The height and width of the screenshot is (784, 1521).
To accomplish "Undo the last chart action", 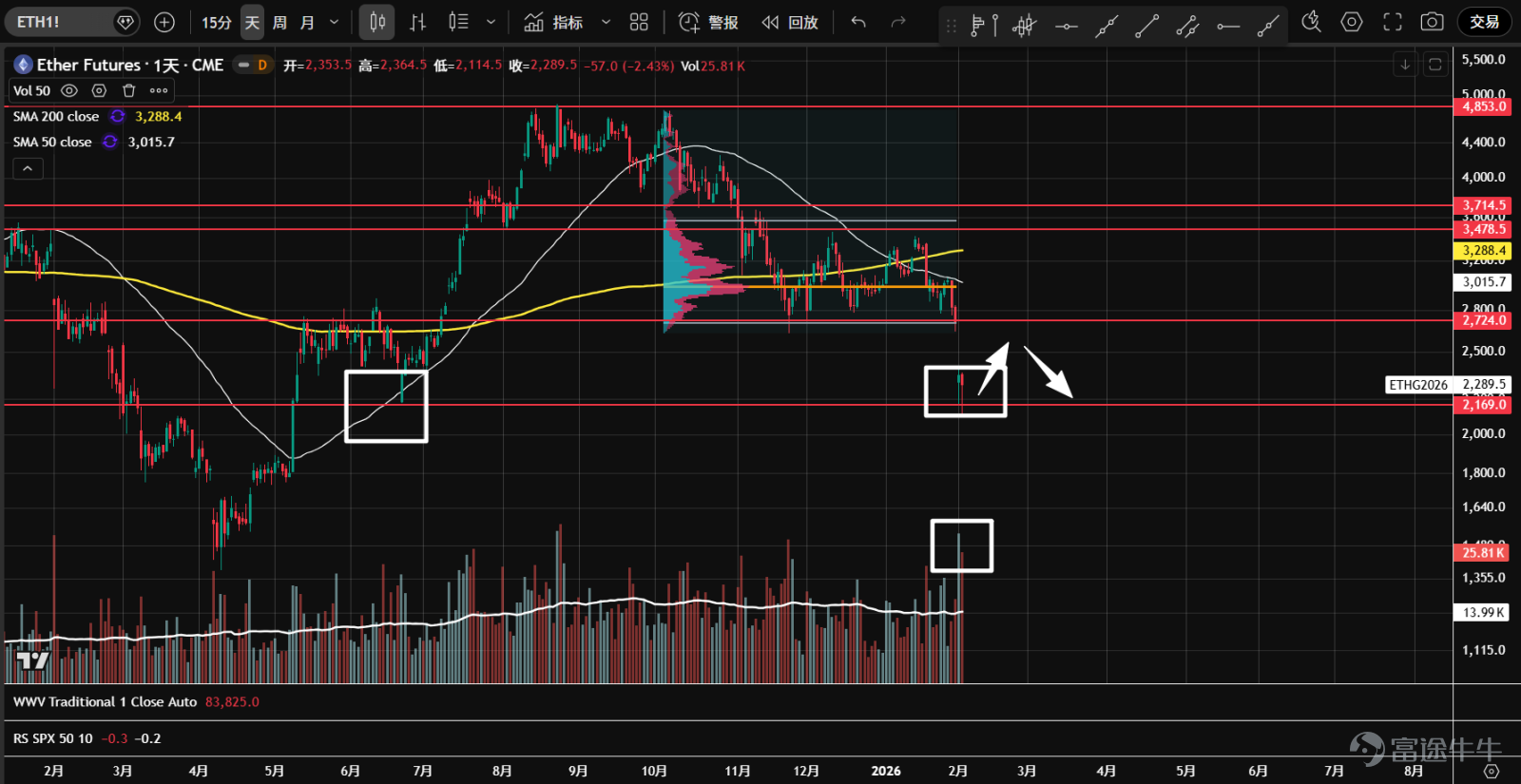I will [858, 22].
